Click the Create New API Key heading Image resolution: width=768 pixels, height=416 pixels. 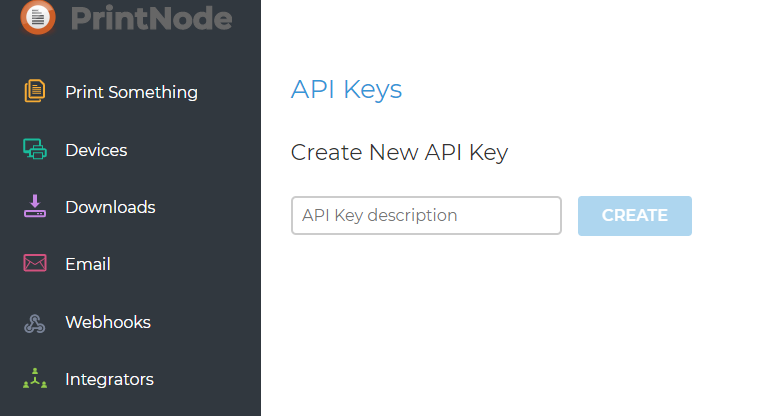tap(399, 153)
